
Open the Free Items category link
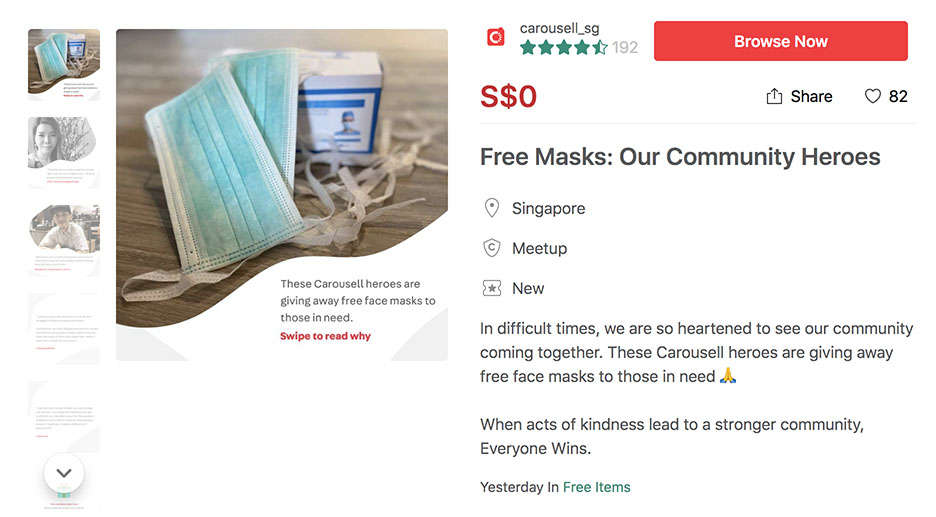tap(597, 487)
